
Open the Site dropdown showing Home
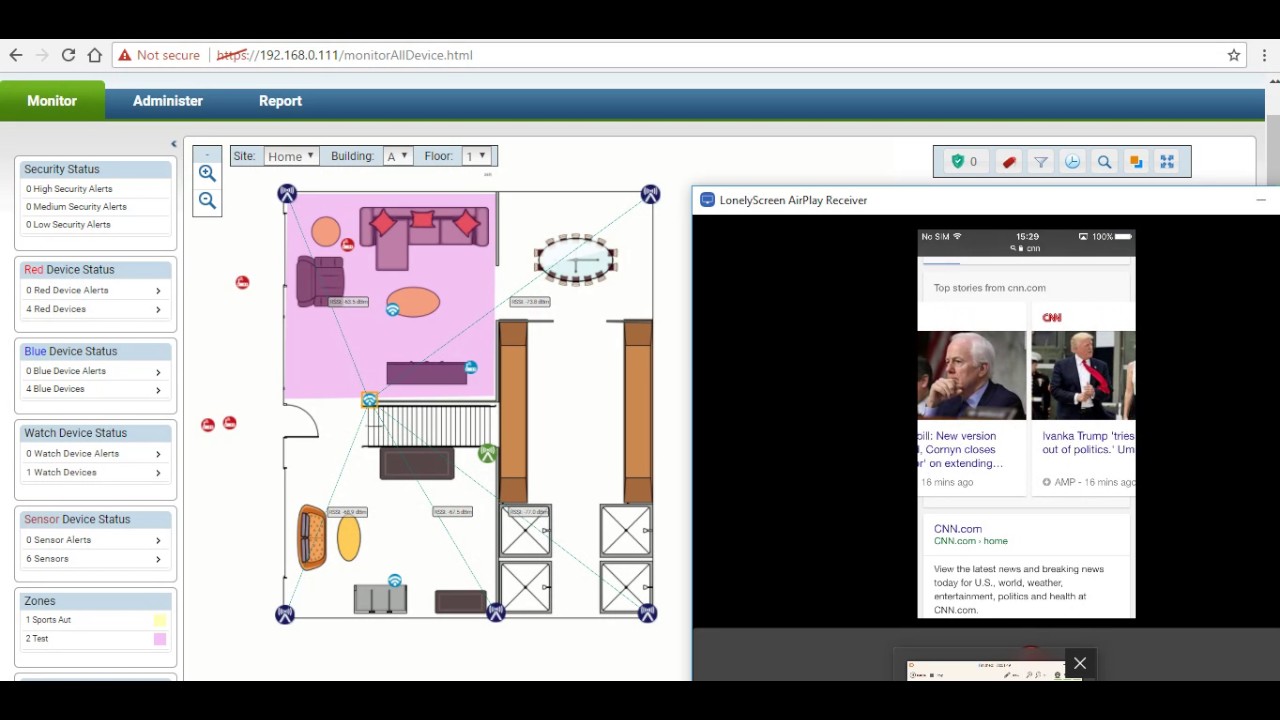coord(291,156)
